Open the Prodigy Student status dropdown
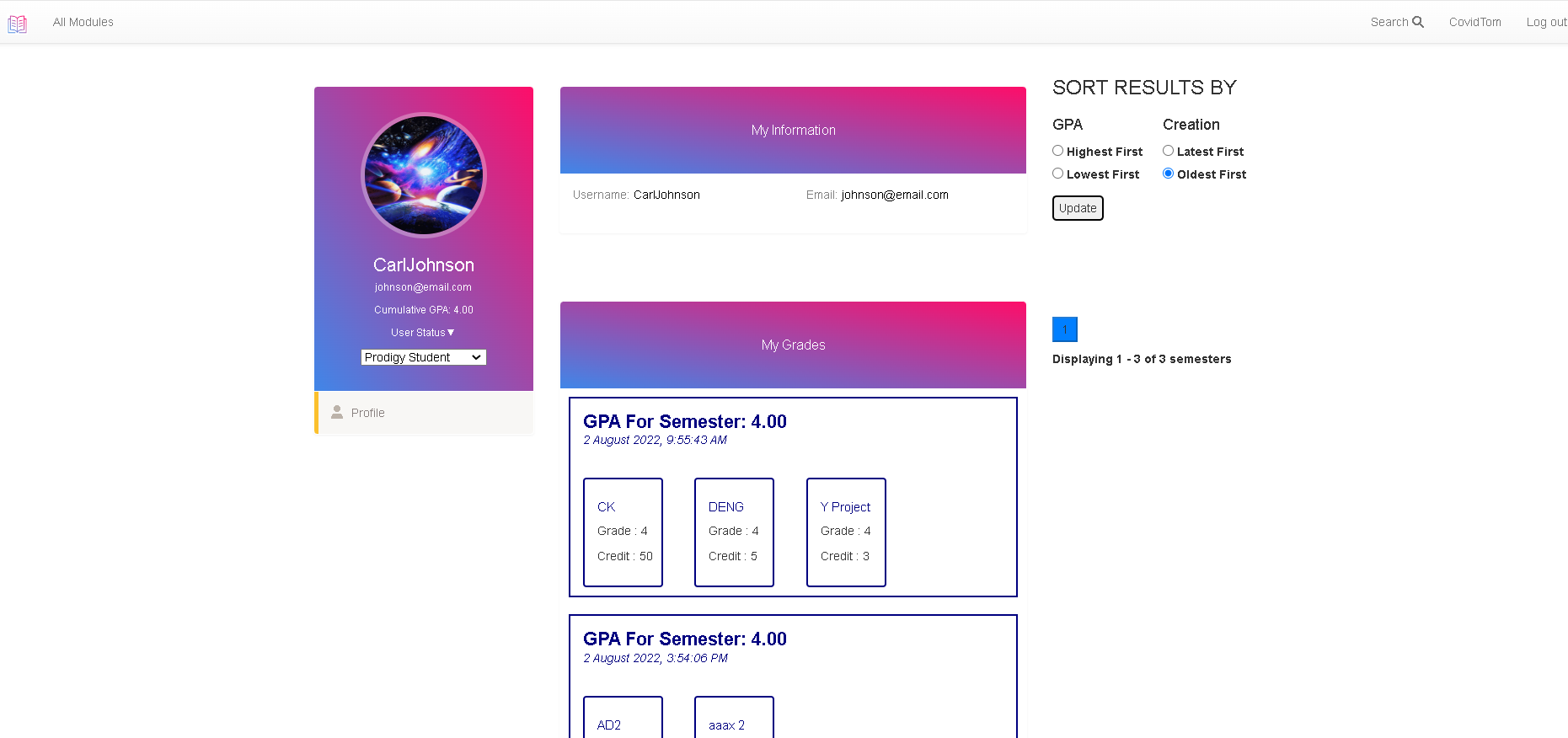The width and height of the screenshot is (1568, 738). [424, 357]
